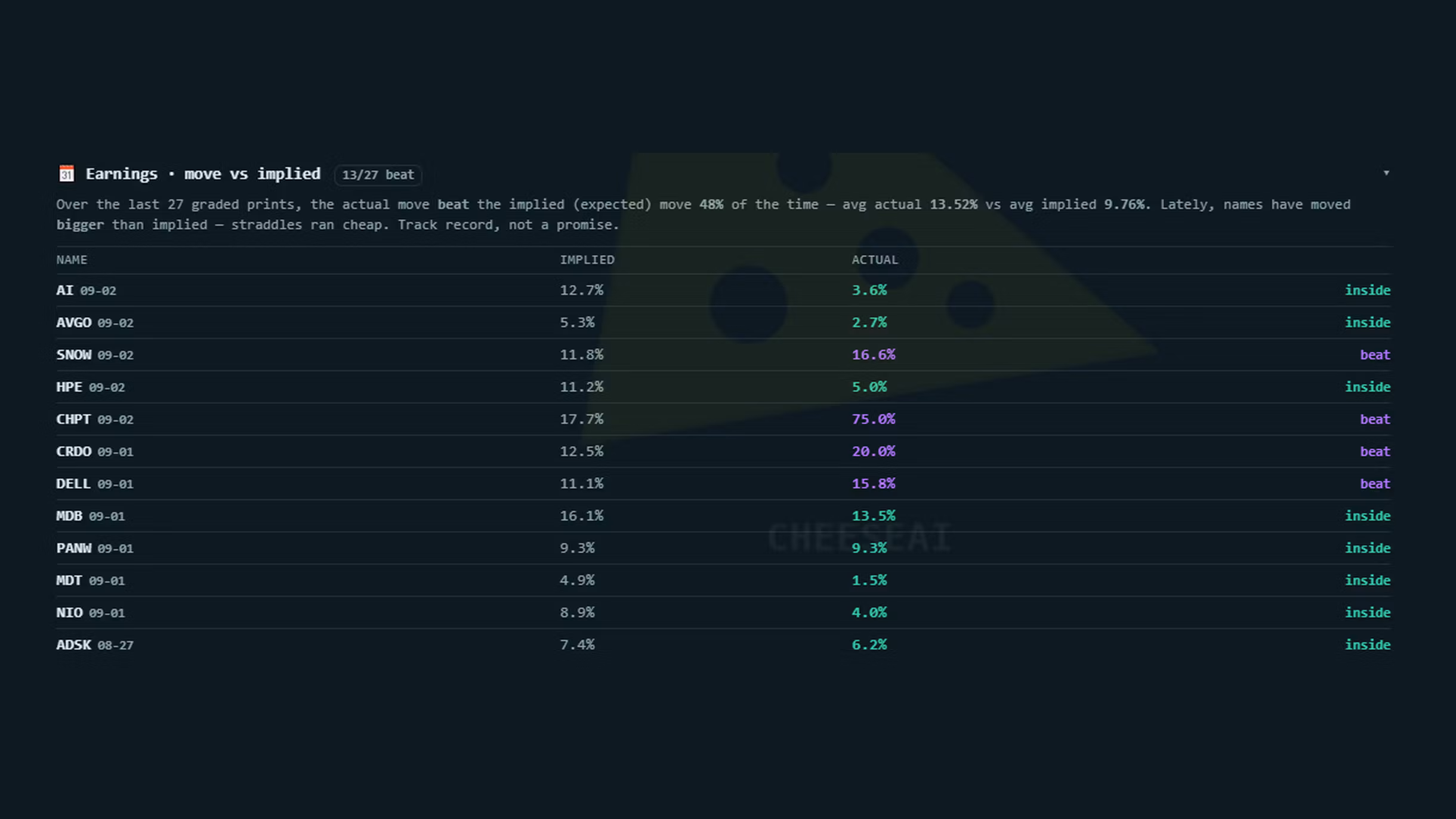Click MDB actual move value 13.5%

pos(874,516)
